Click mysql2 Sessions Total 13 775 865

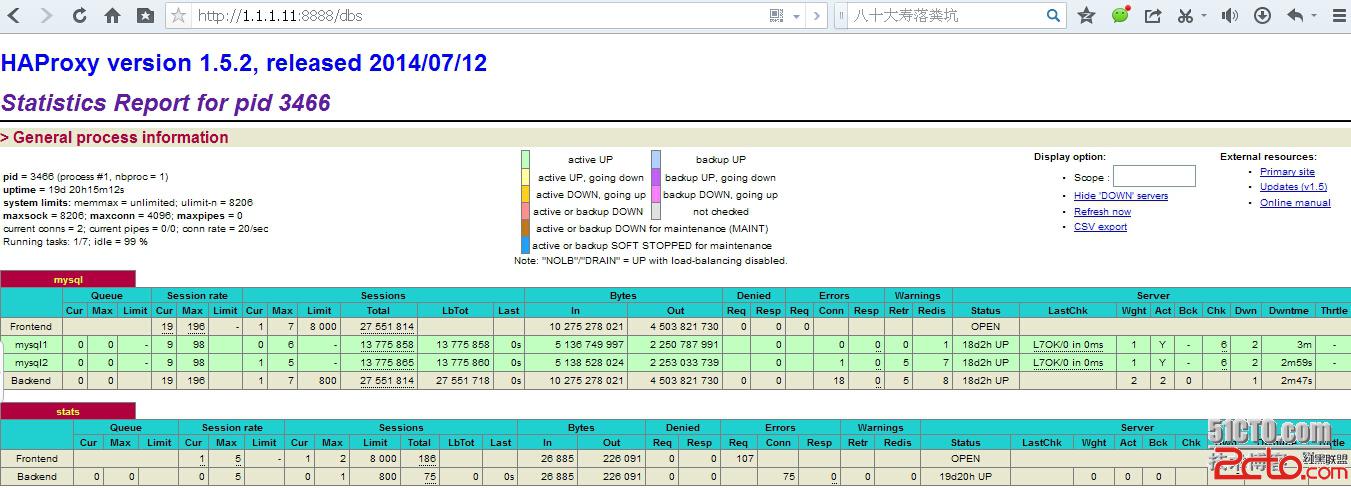pos(387,363)
